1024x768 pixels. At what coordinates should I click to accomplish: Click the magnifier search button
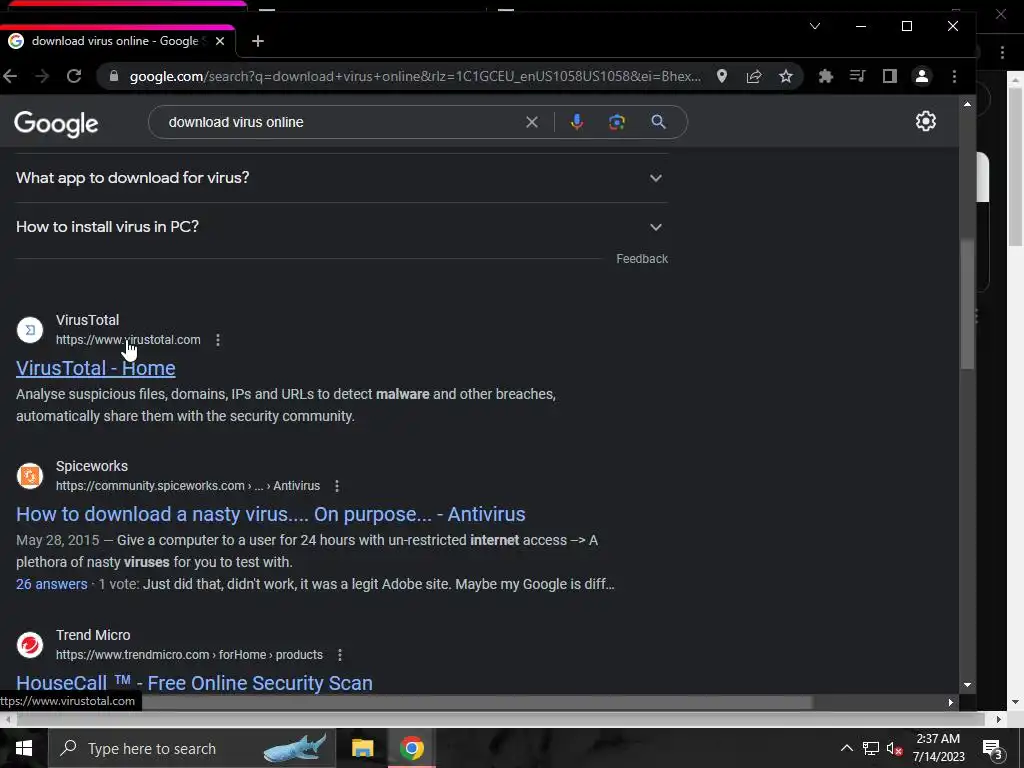658,122
